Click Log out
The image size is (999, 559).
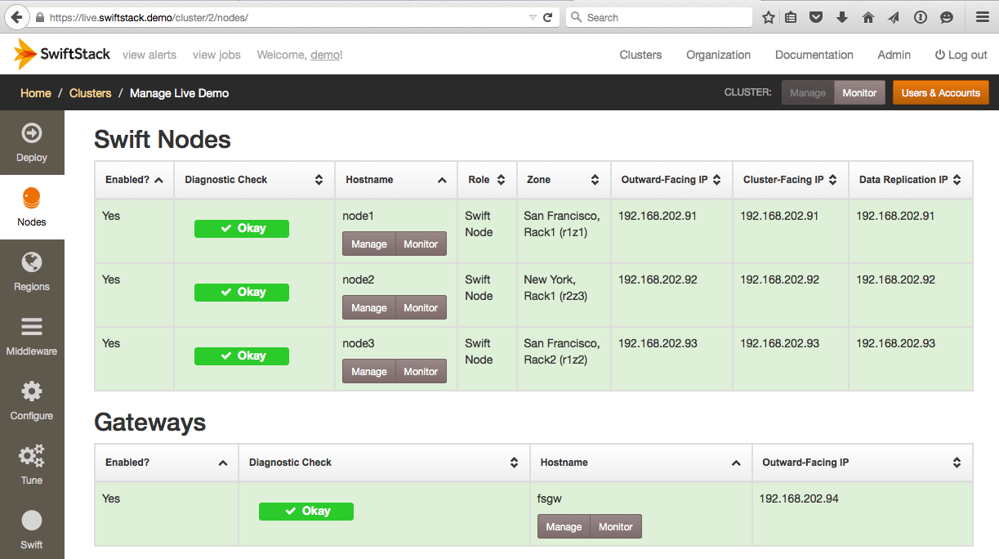(961, 55)
